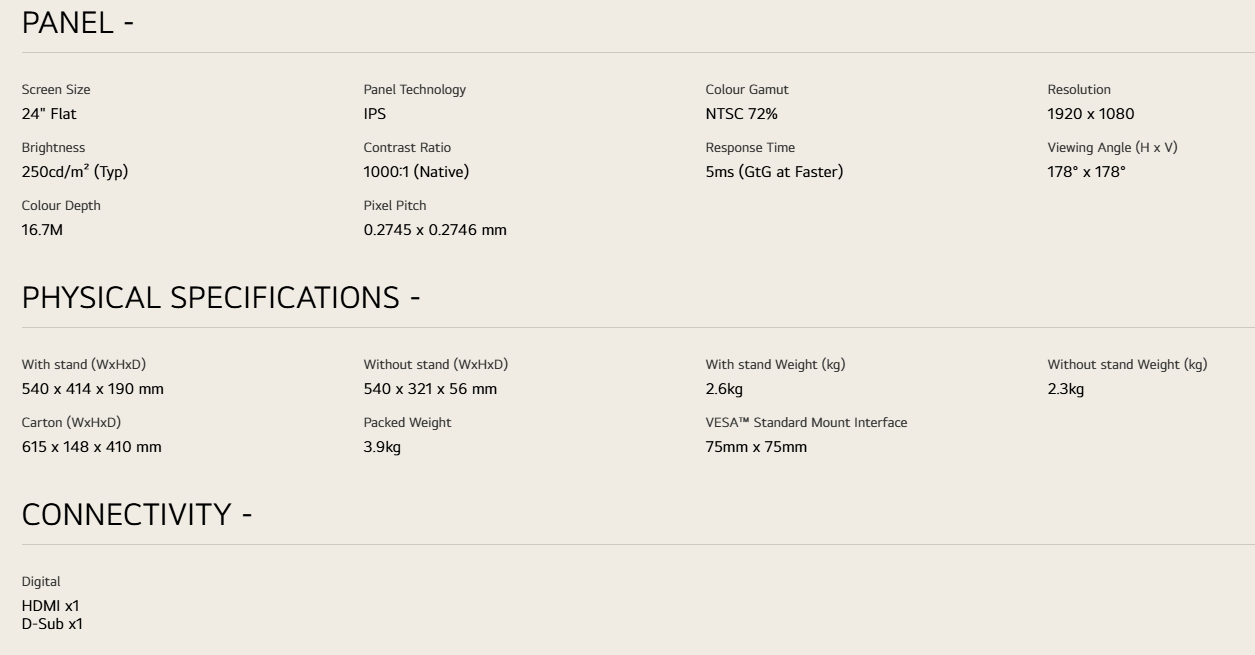Viewport: 1255px width, 655px height.
Task: Click the With stand dimensions value
Action: [x=93, y=389]
